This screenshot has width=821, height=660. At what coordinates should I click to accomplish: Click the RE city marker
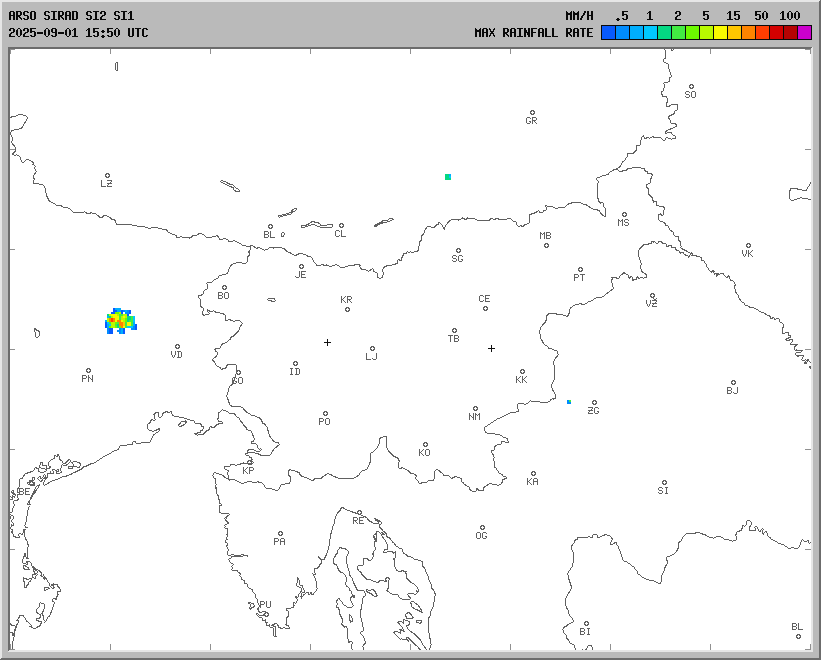pyautogui.click(x=359, y=512)
